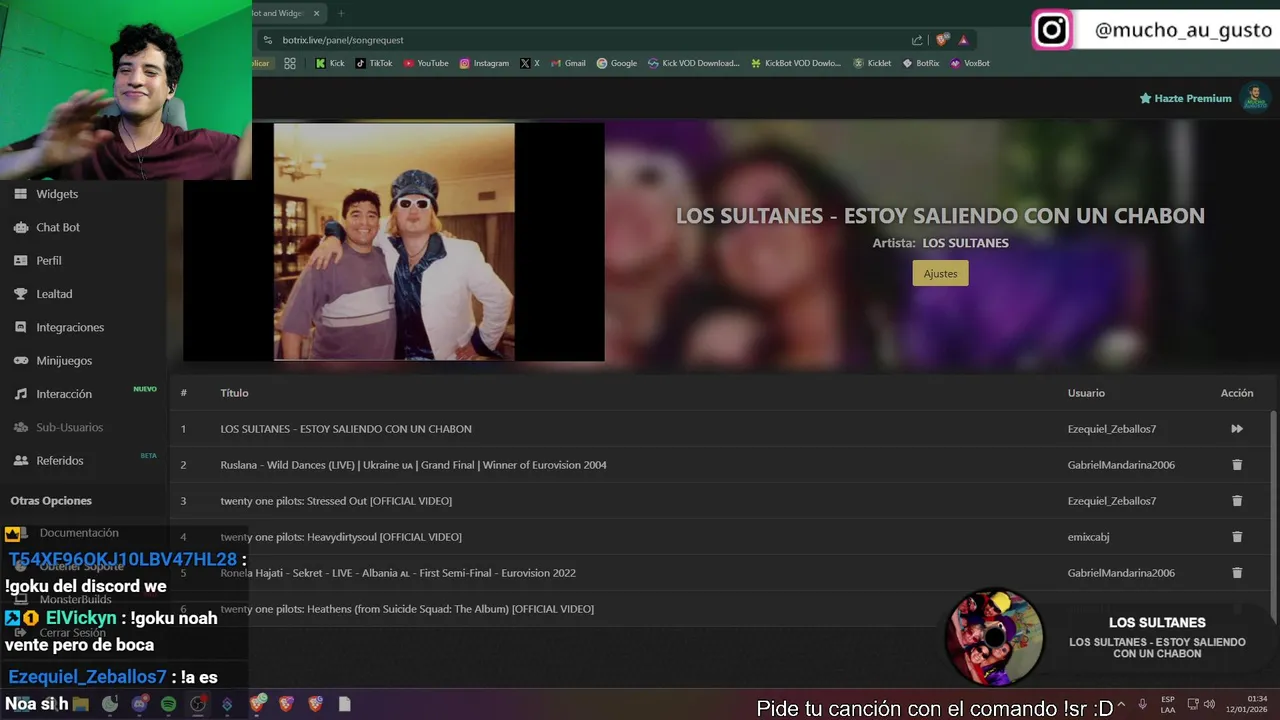Open the Gmail bookmark
The height and width of the screenshot is (720, 1280).
tap(567, 63)
